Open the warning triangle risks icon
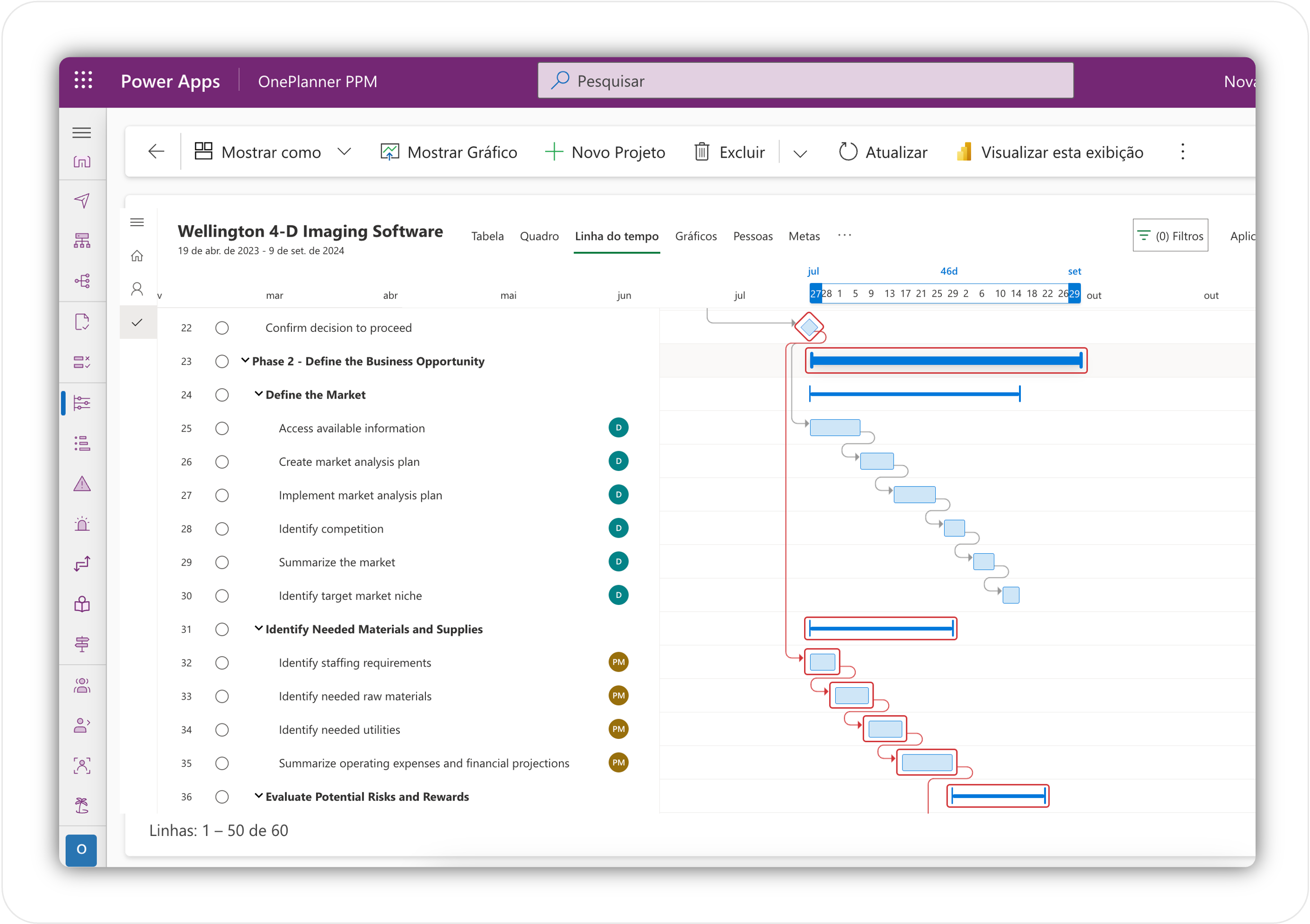Screen dimensions: 1310x924 pos(81,484)
